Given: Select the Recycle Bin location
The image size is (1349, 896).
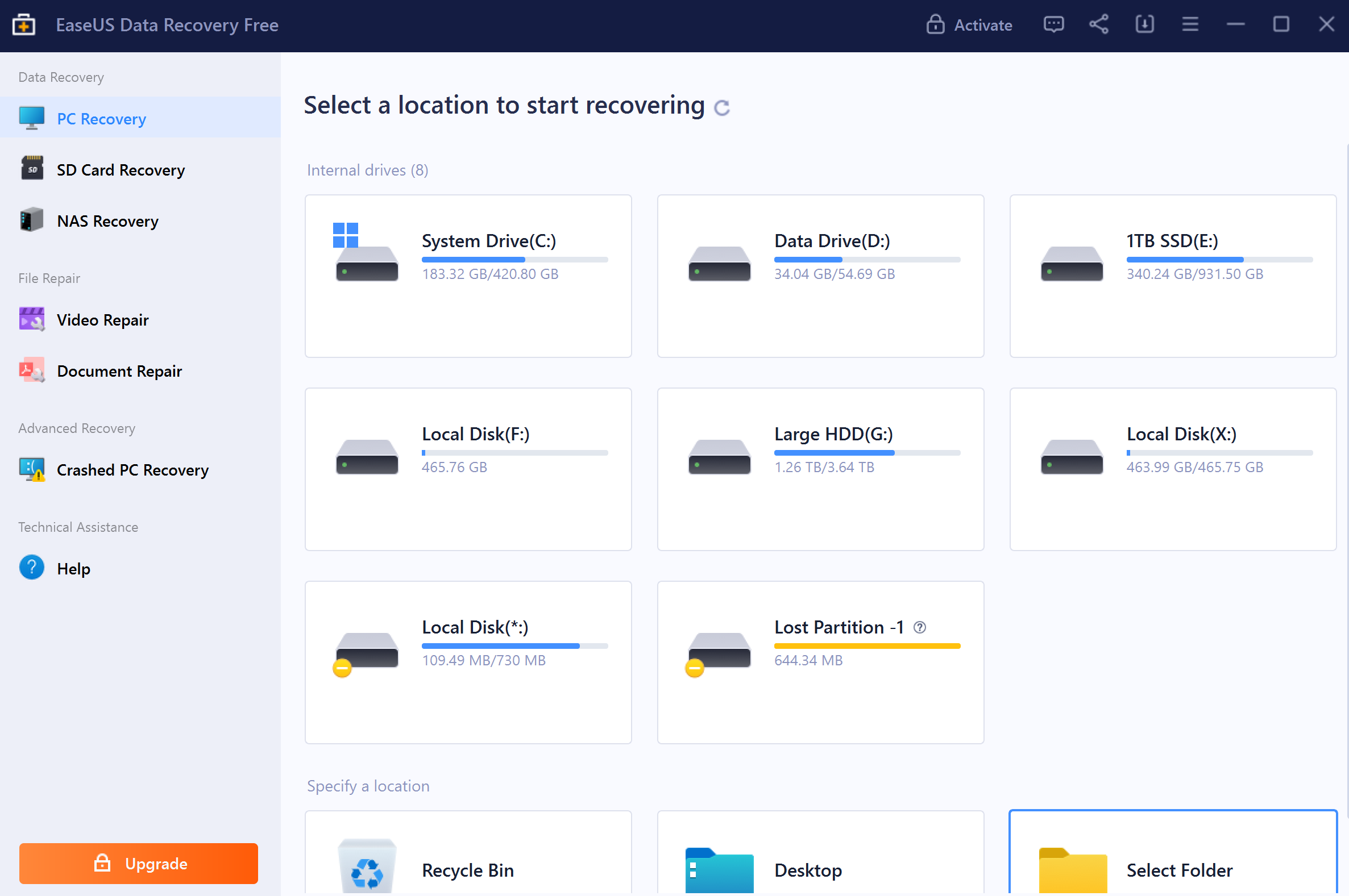Looking at the screenshot, I should (x=468, y=857).
